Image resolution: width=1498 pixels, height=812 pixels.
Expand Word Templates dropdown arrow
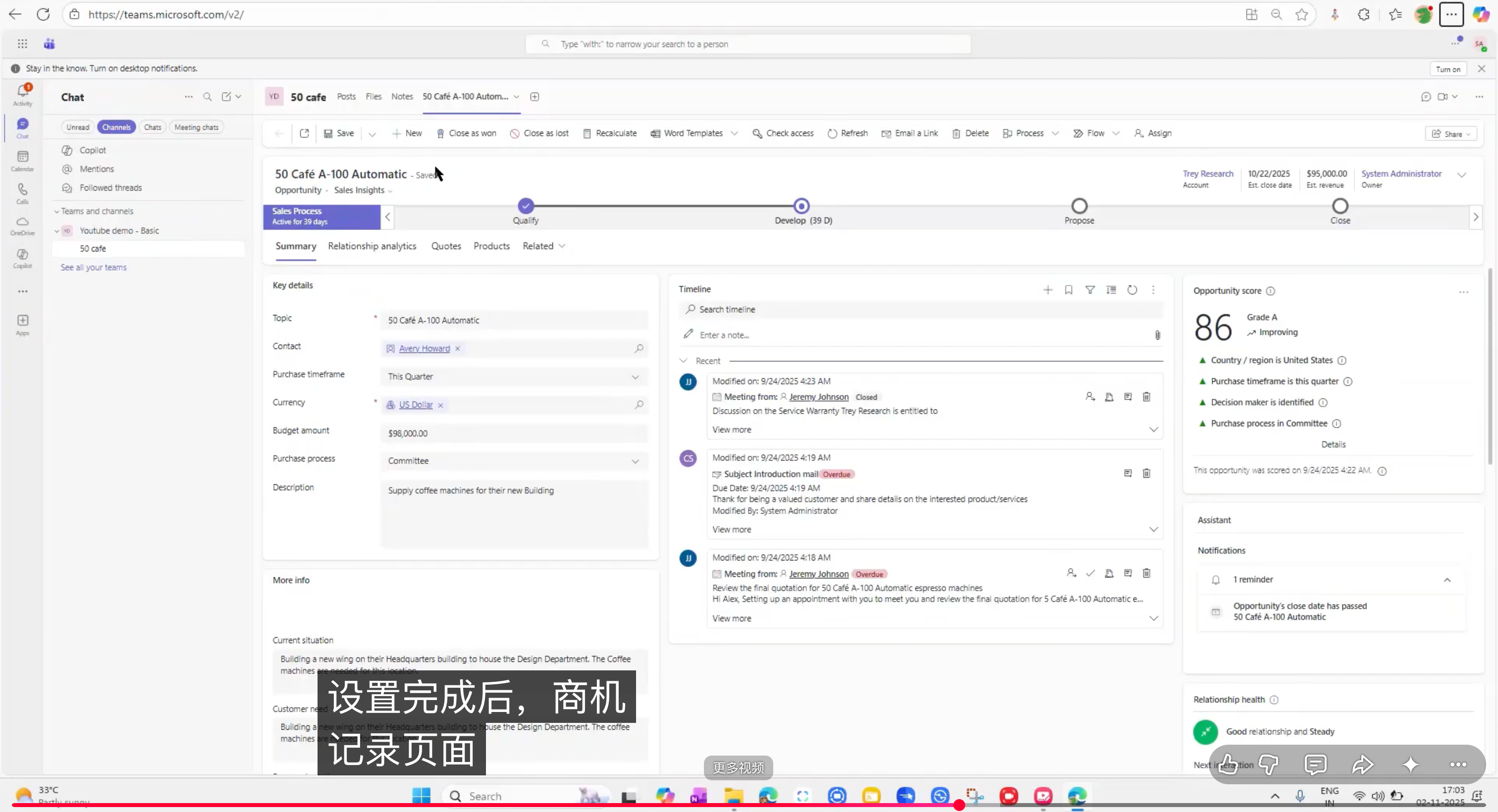[735, 133]
